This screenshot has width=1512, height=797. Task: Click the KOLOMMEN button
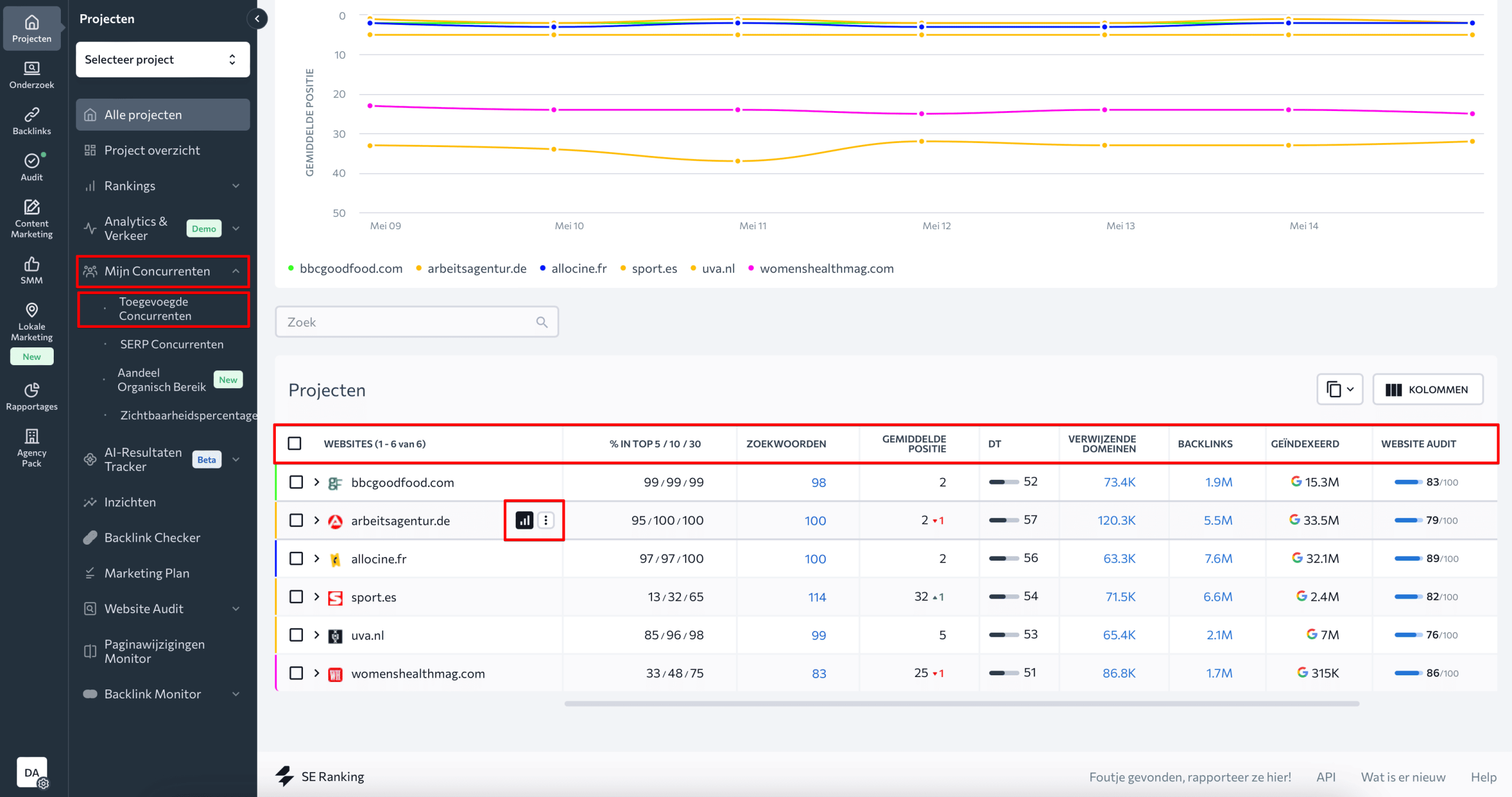tap(1427, 389)
